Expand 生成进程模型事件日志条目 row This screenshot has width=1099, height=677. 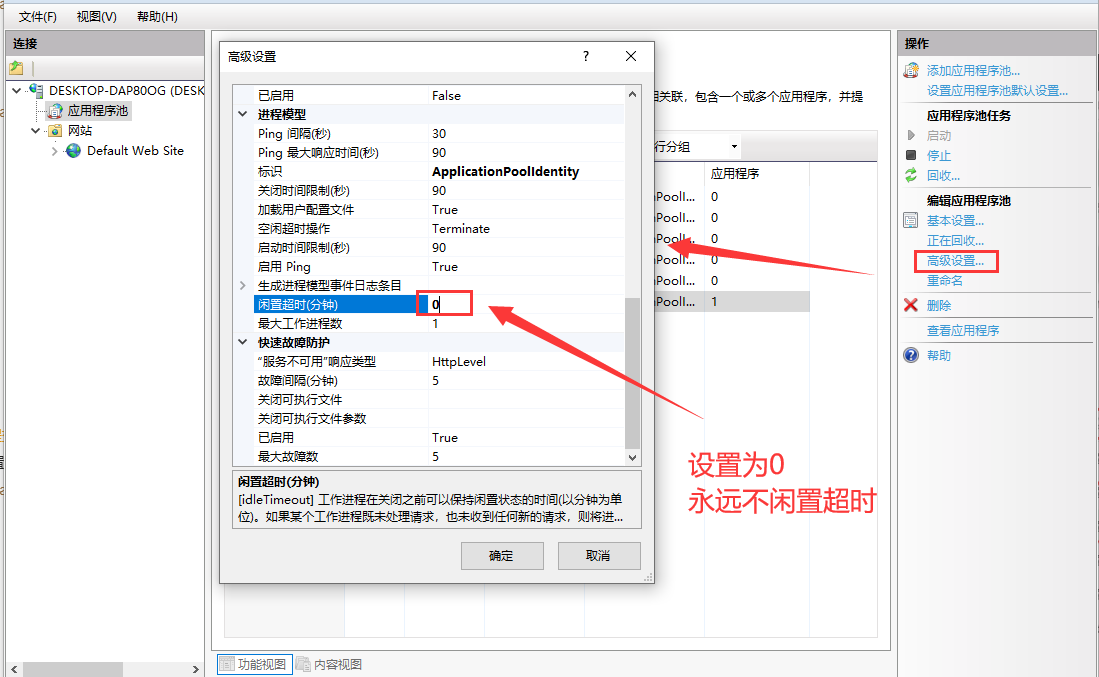click(x=243, y=285)
